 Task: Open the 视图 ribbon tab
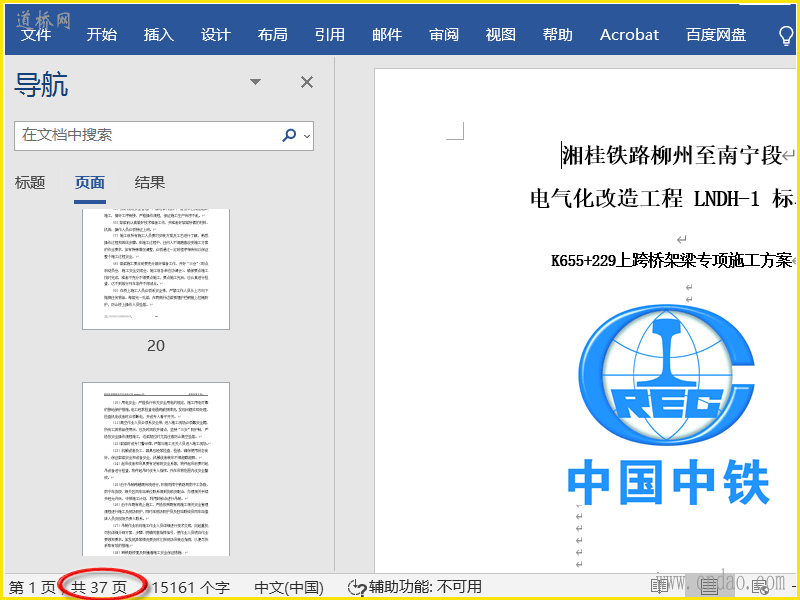(501, 35)
